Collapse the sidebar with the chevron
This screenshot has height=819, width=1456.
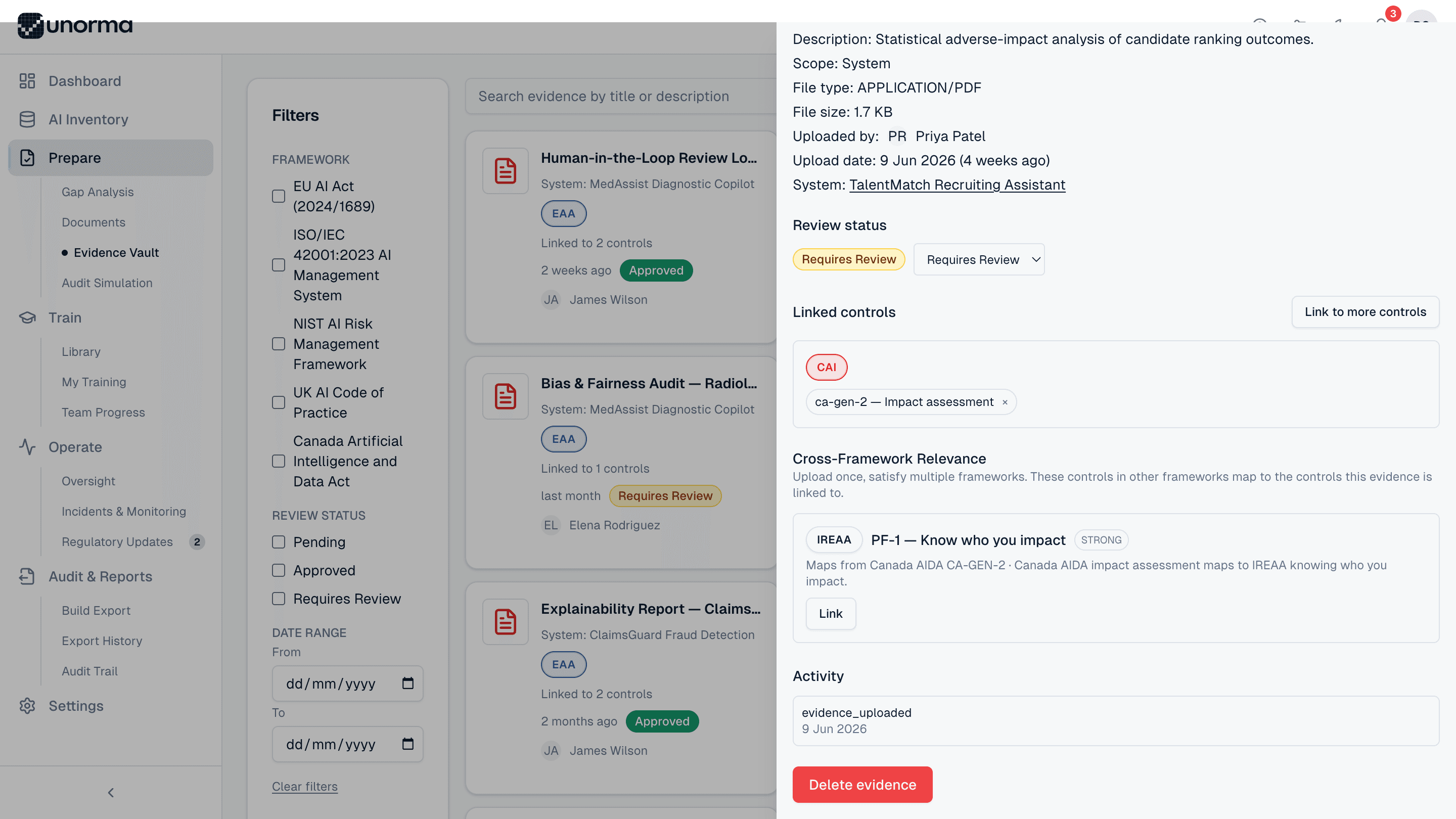pyautogui.click(x=111, y=793)
